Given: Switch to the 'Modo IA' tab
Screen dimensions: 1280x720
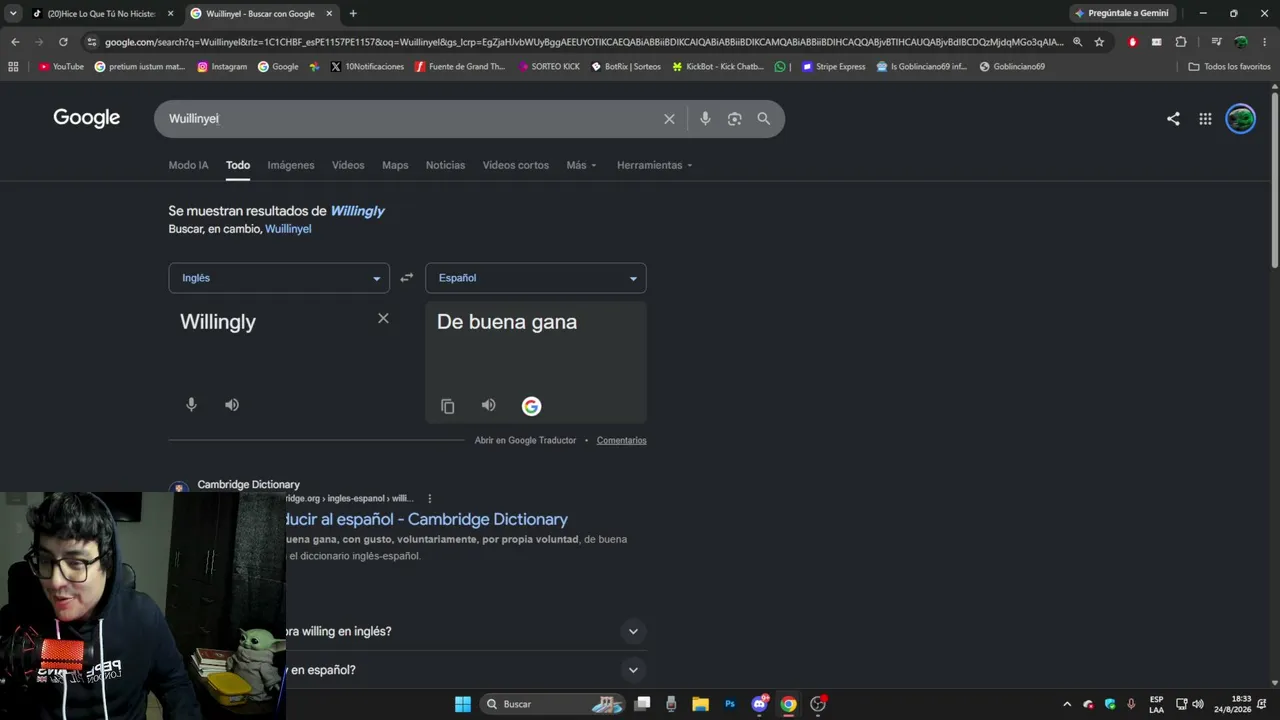Looking at the screenshot, I should [189, 165].
